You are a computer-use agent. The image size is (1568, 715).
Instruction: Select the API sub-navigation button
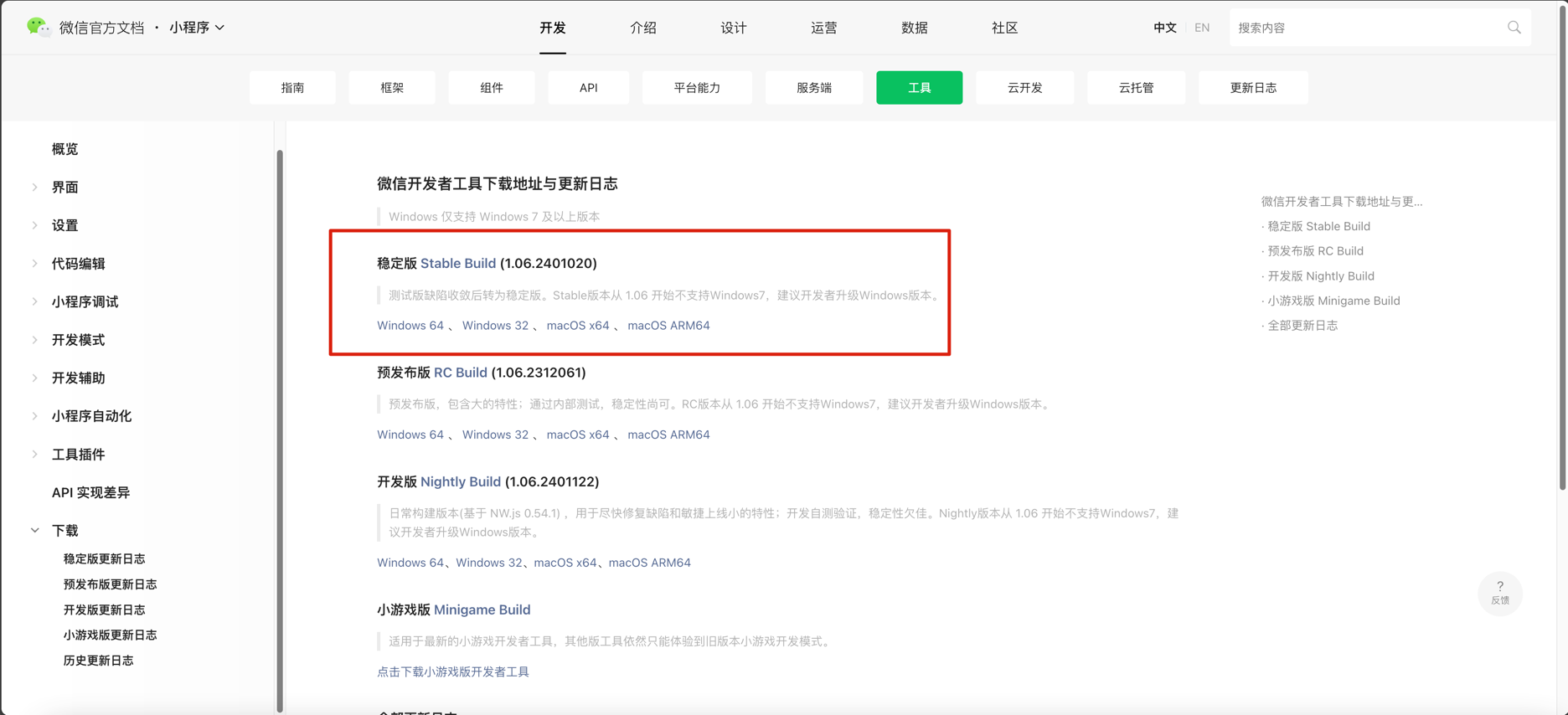[x=589, y=87]
